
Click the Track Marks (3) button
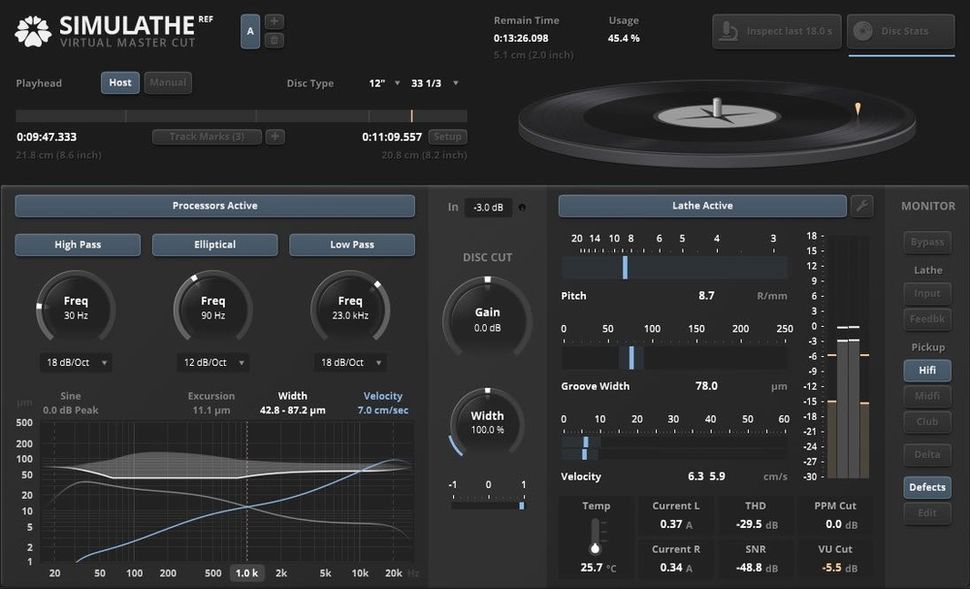[206, 136]
